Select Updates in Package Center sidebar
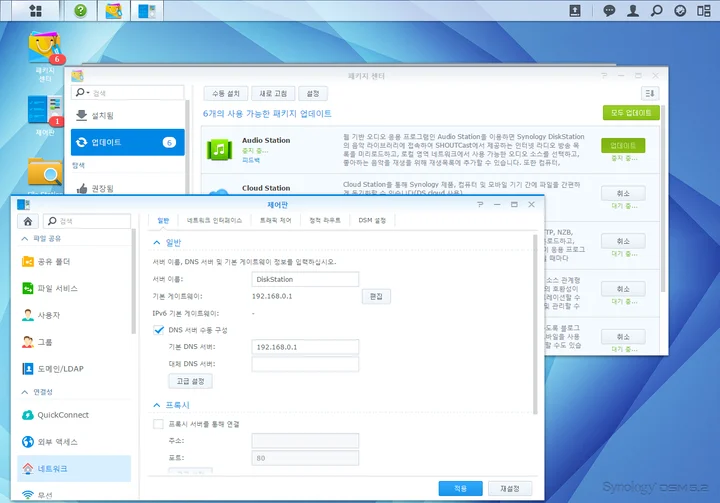The image size is (720, 503). pyautogui.click(x=128, y=142)
